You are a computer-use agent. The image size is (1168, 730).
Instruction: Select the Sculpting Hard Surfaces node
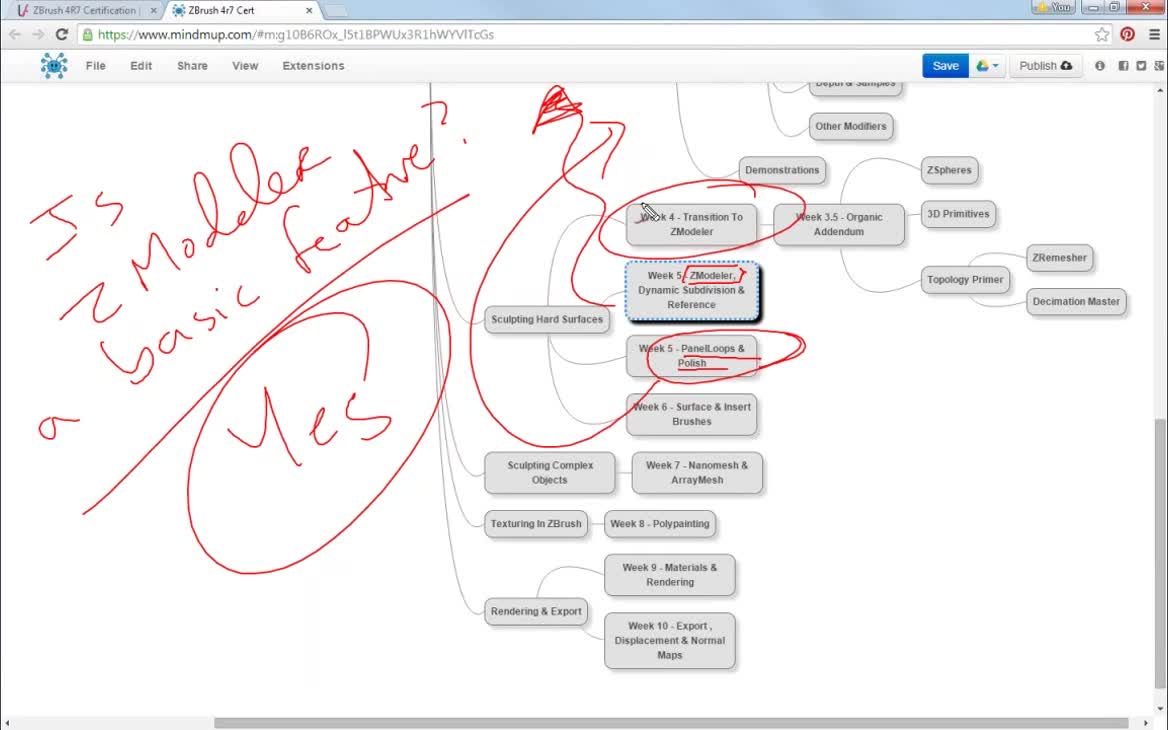tap(547, 319)
